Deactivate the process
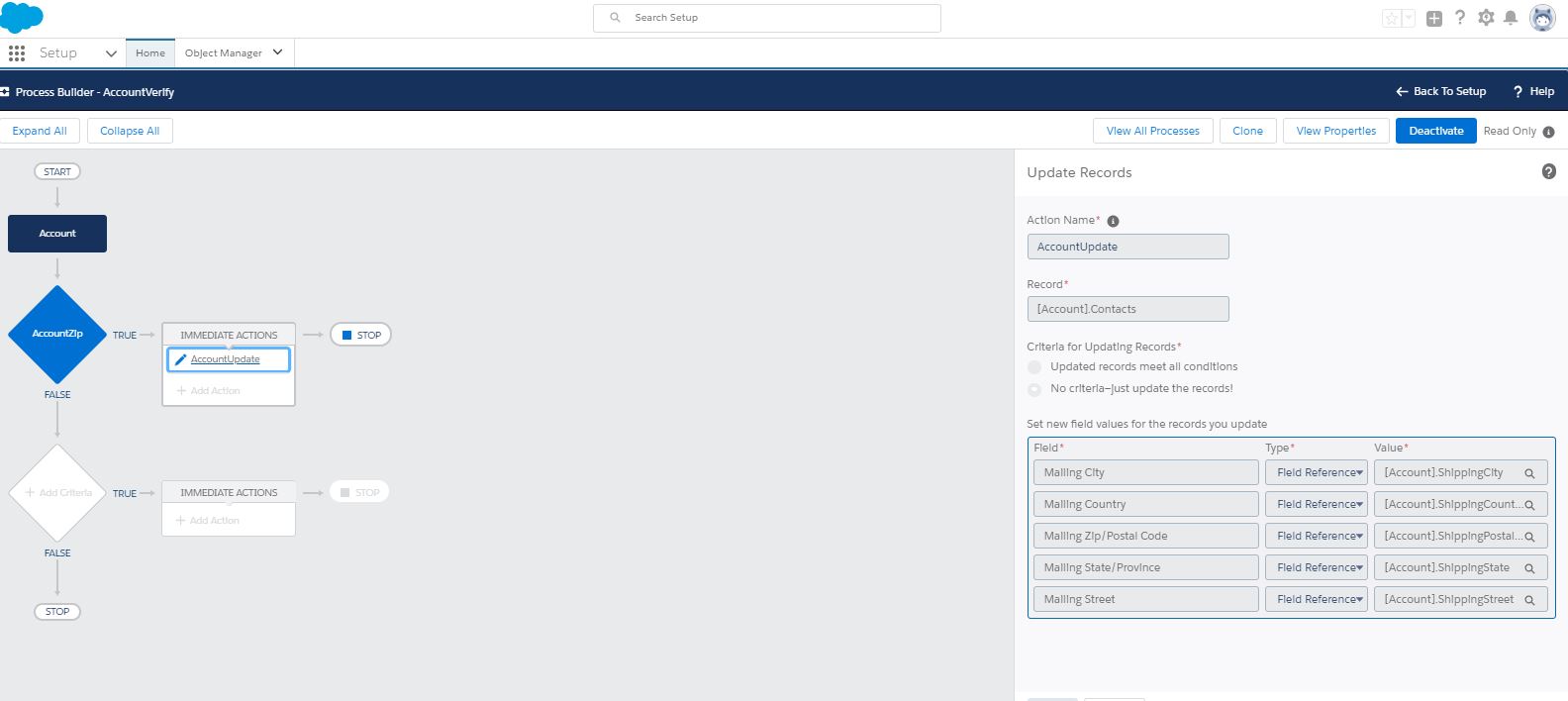This screenshot has width=1568, height=701. 1436,131
